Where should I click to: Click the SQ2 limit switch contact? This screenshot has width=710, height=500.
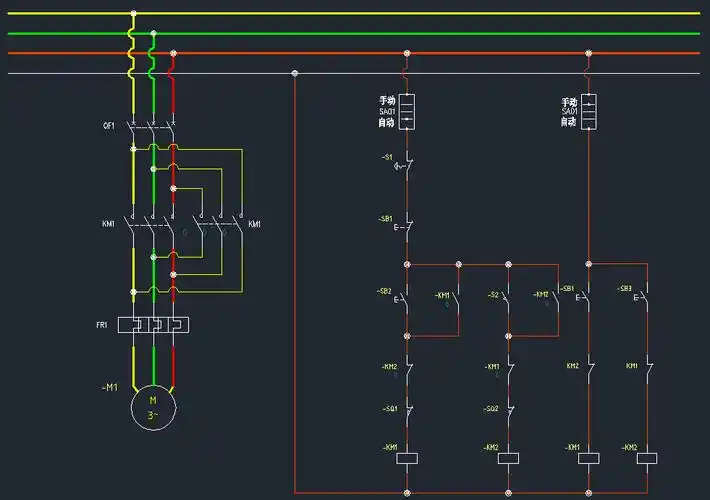[x=509, y=410]
